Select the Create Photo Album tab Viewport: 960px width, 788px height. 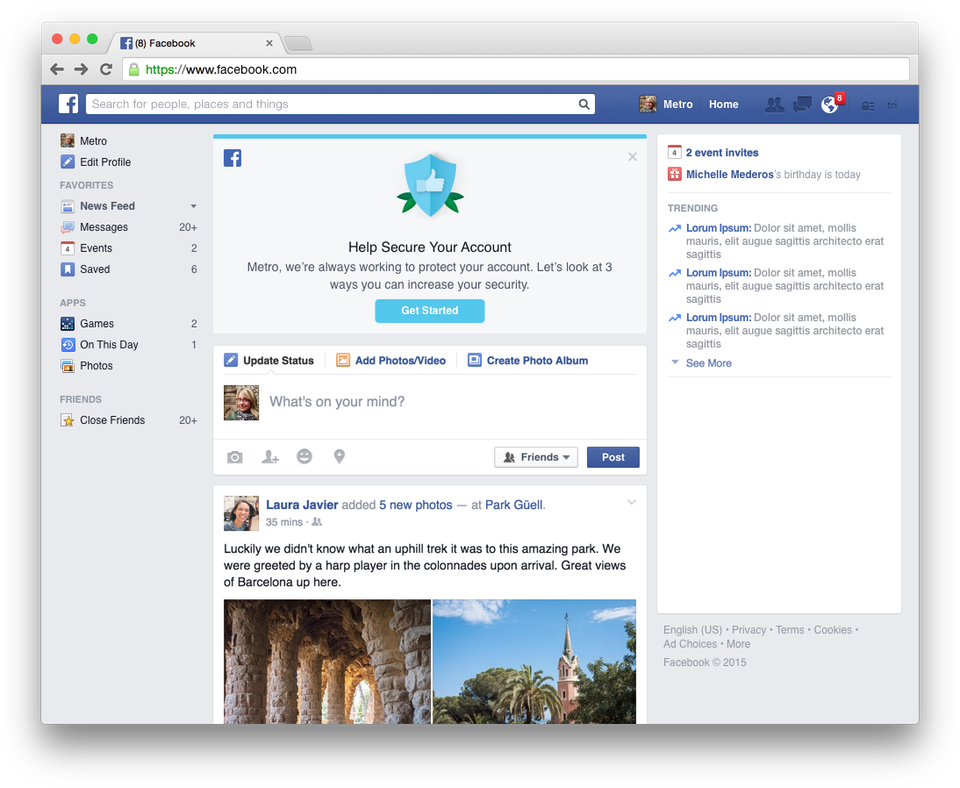tap(528, 361)
